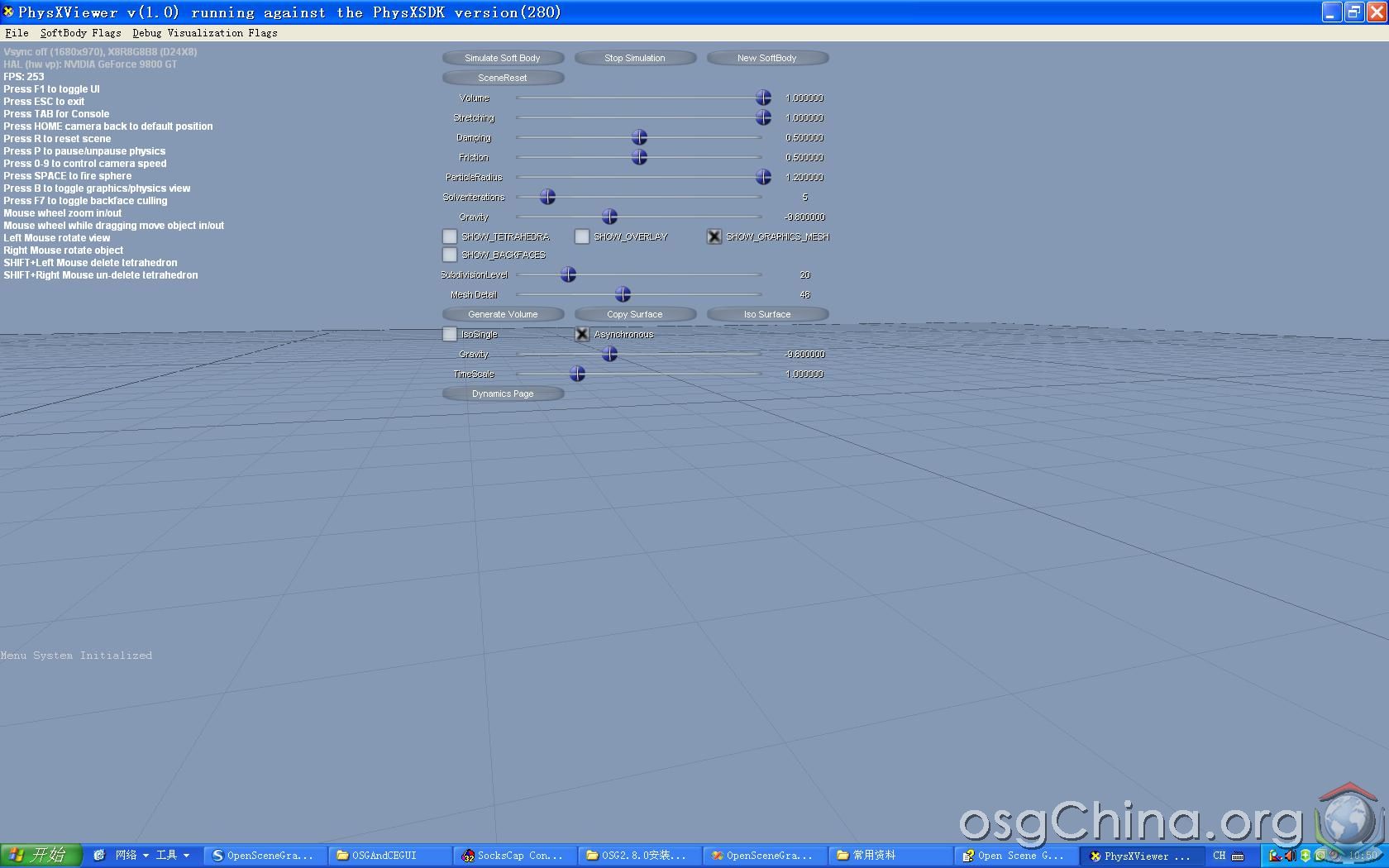Click the PhysXViewer taskbar item
Viewport: 1389px width, 868px height.
point(1140,856)
